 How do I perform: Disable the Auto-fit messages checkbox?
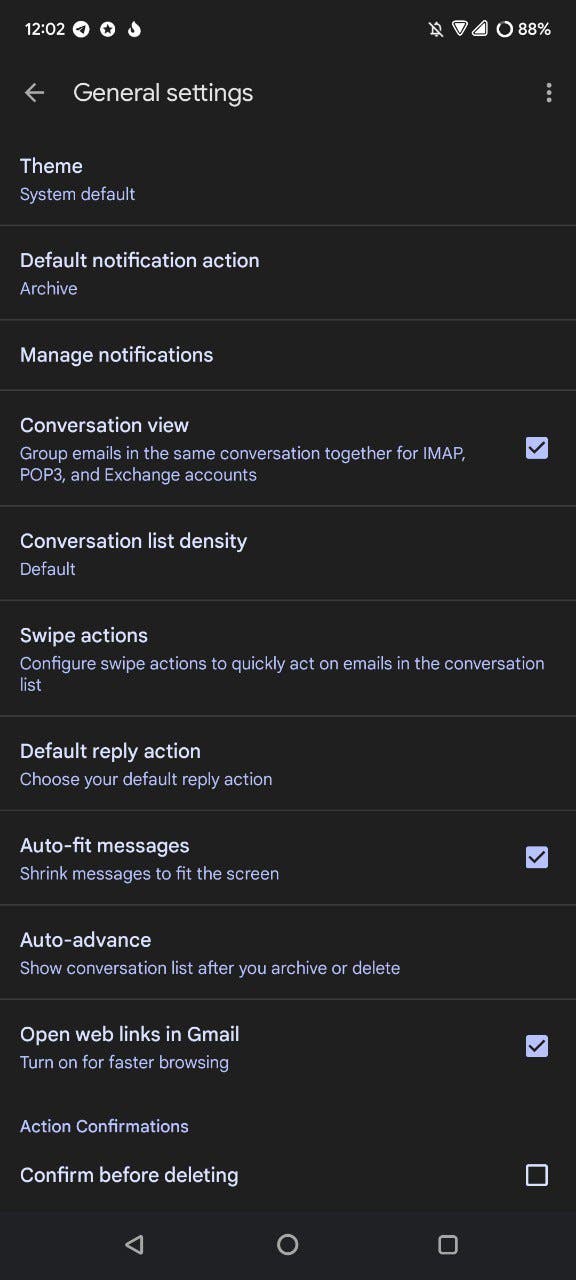pyautogui.click(x=537, y=857)
